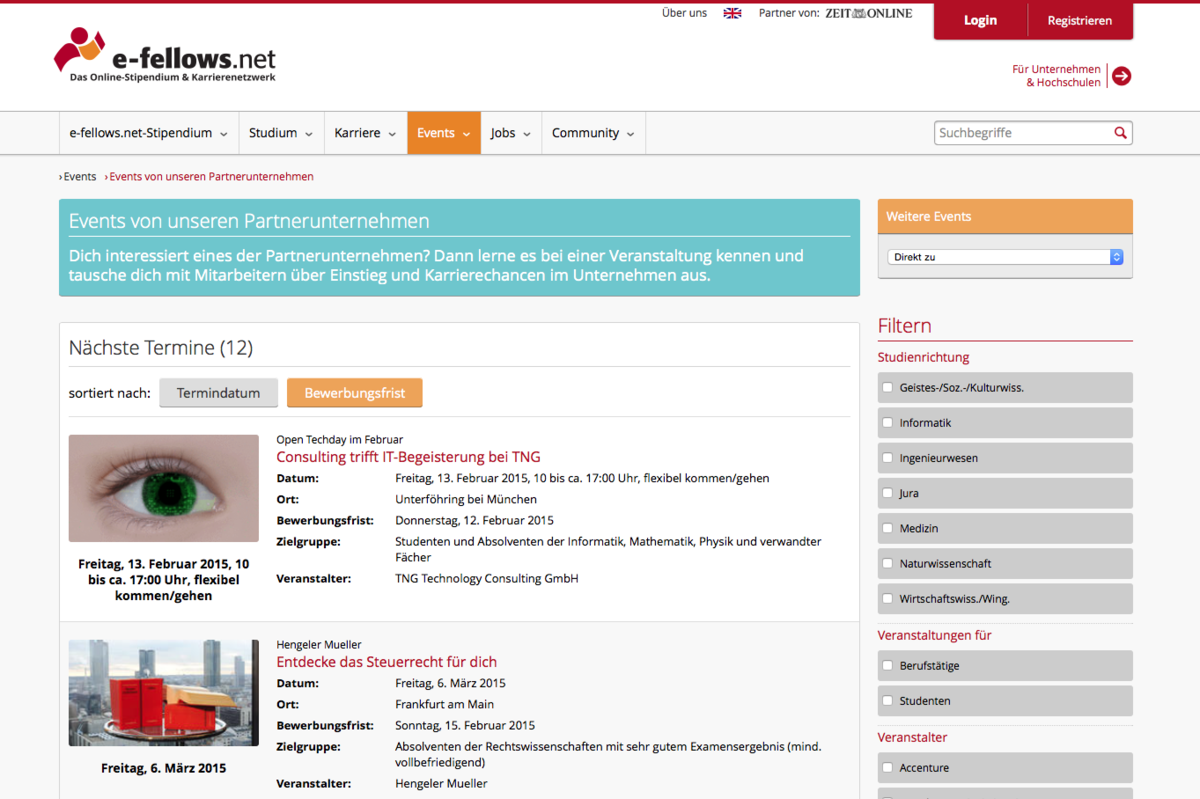Open the Events navigation menu
The image size is (1200, 799).
[x=444, y=133]
